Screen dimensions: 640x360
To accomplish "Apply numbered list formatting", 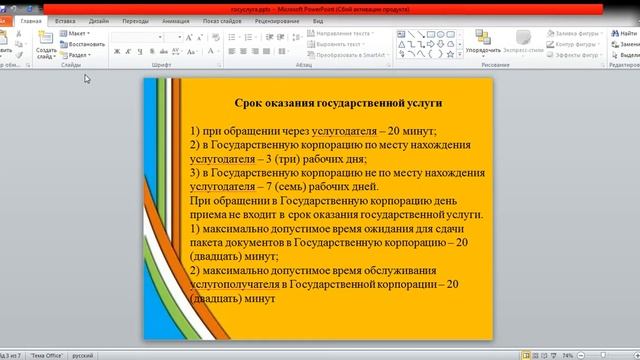I will (250, 38).
